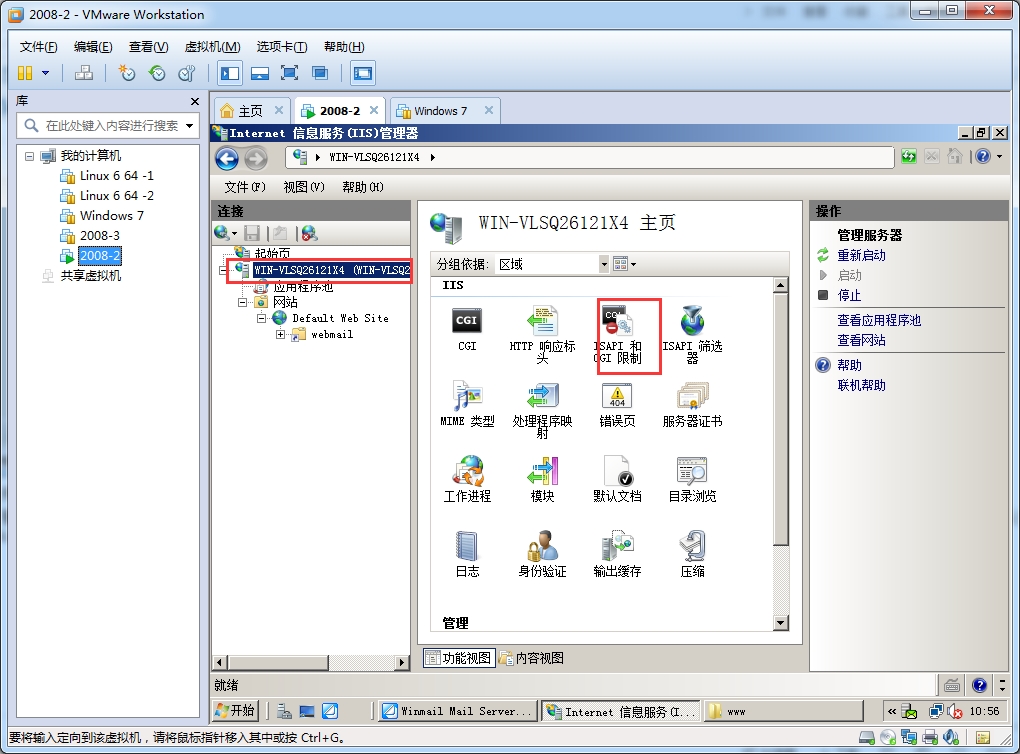Open the CGI feature icon
The image size is (1020, 754).
[466, 329]
